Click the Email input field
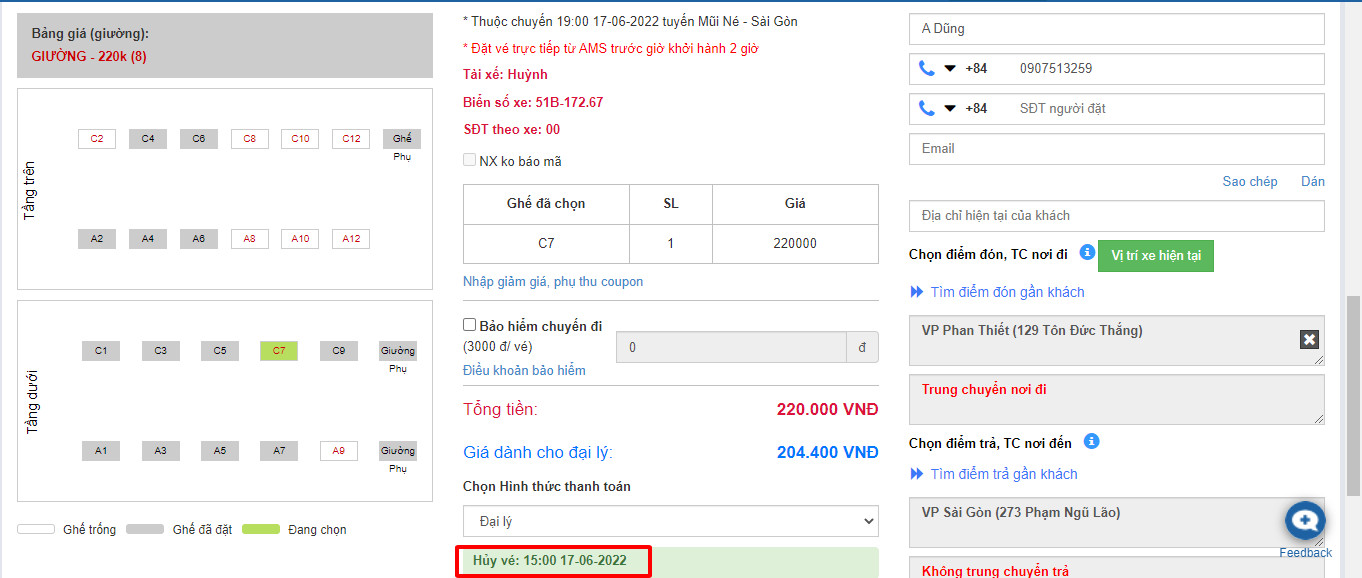The width and height of the screenshot is (1362, 578). tap(1115, 148)
